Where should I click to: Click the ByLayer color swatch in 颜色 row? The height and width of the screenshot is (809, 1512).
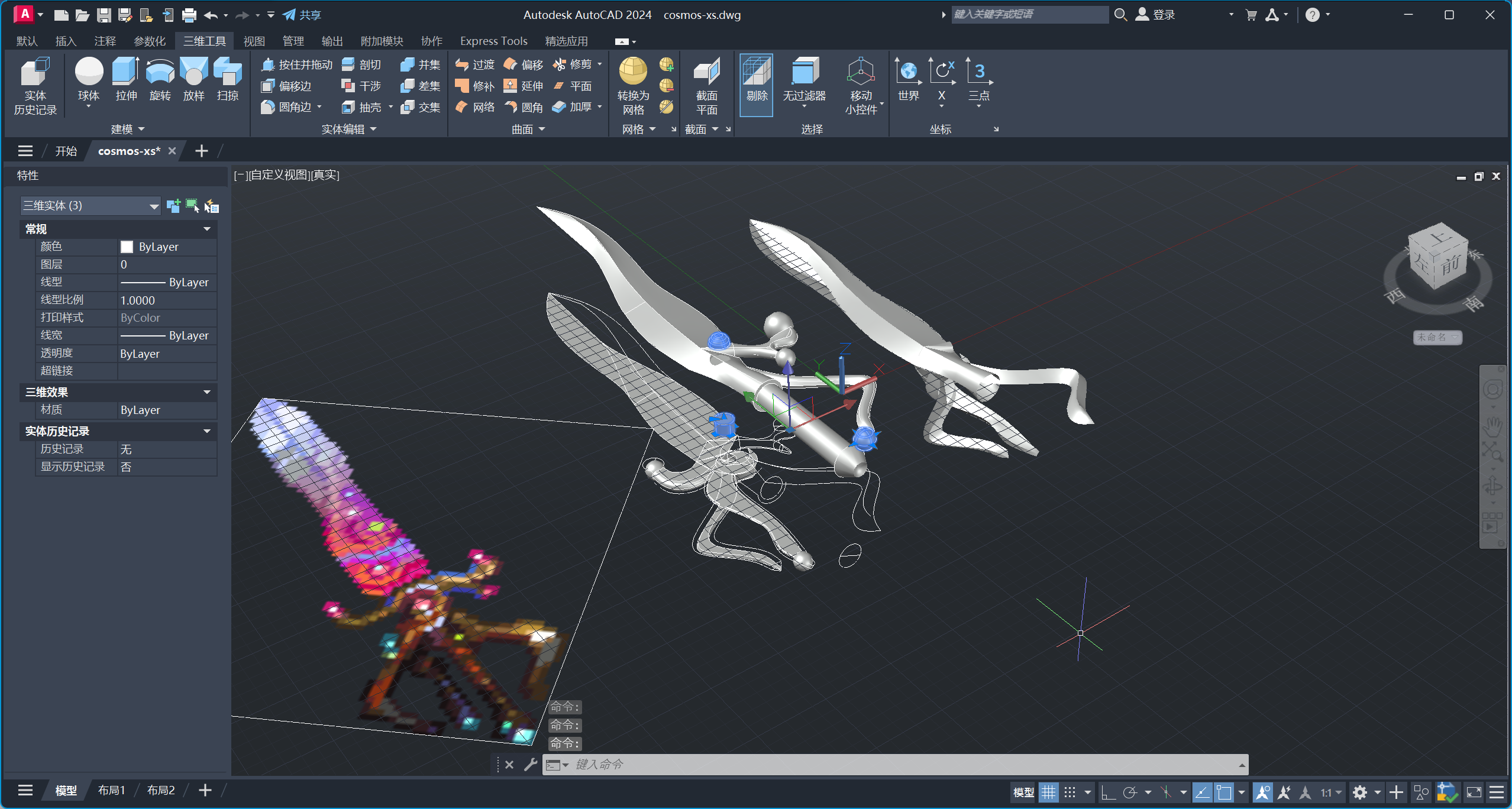coord(127,247)
